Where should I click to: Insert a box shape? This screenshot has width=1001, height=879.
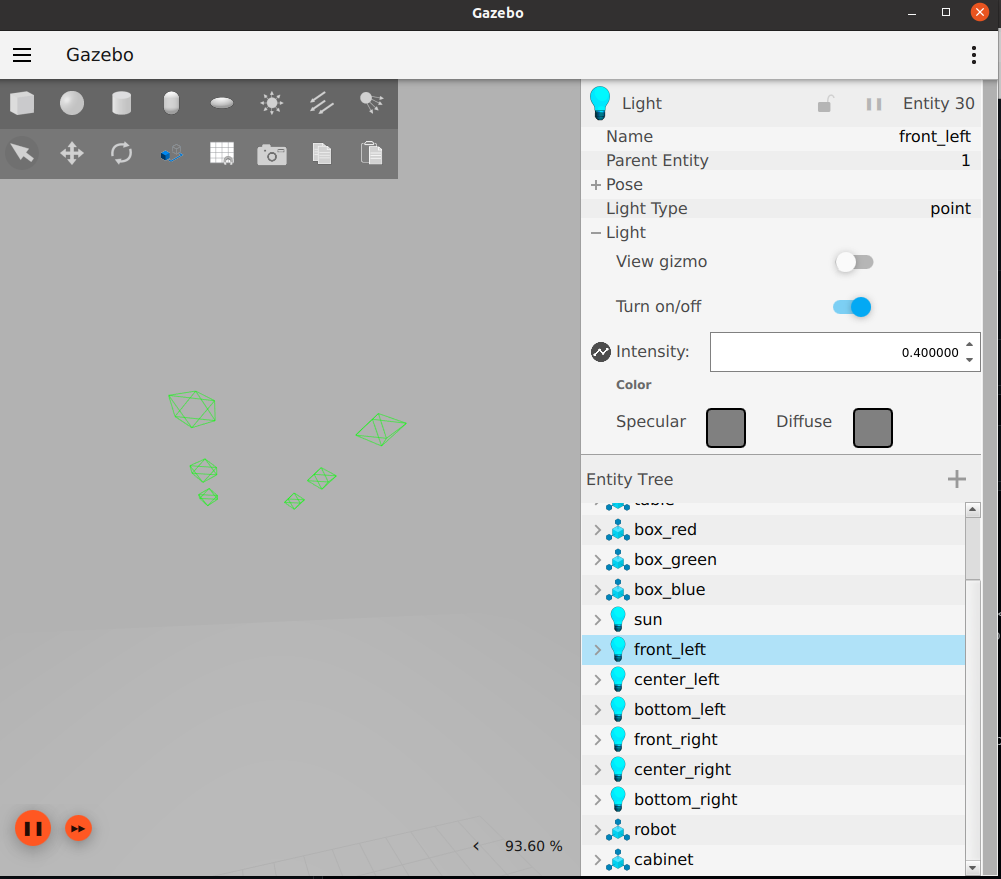pos(22,103)
